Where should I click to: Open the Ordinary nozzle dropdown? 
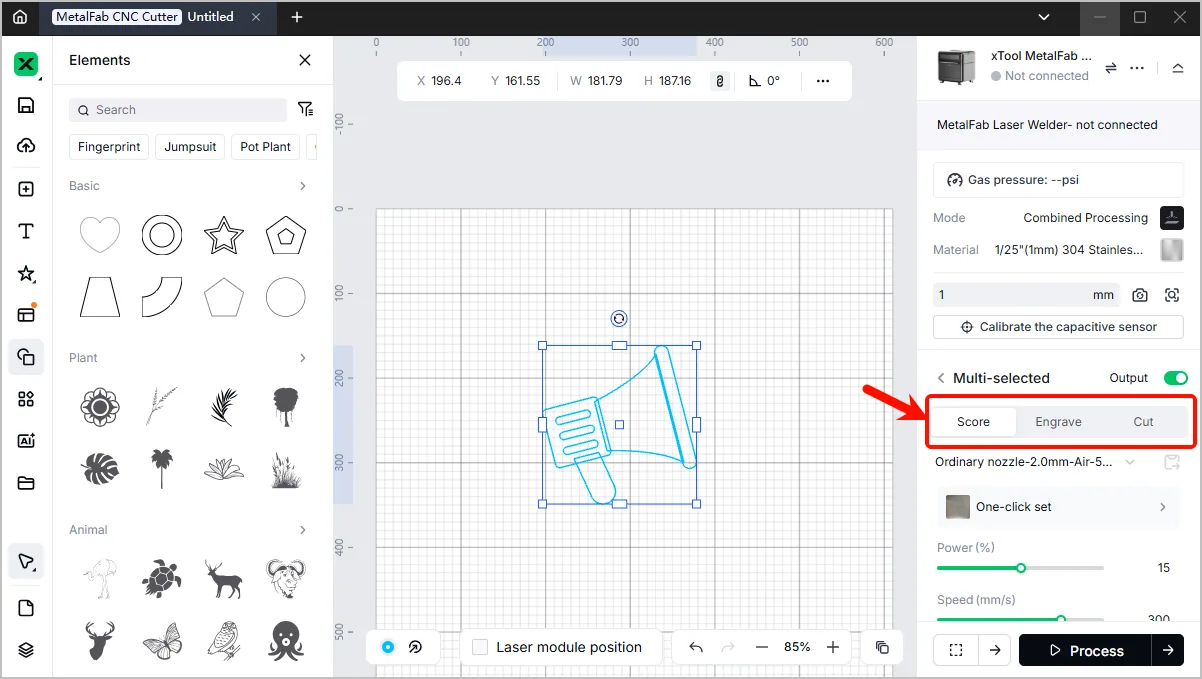[1035, 462]
